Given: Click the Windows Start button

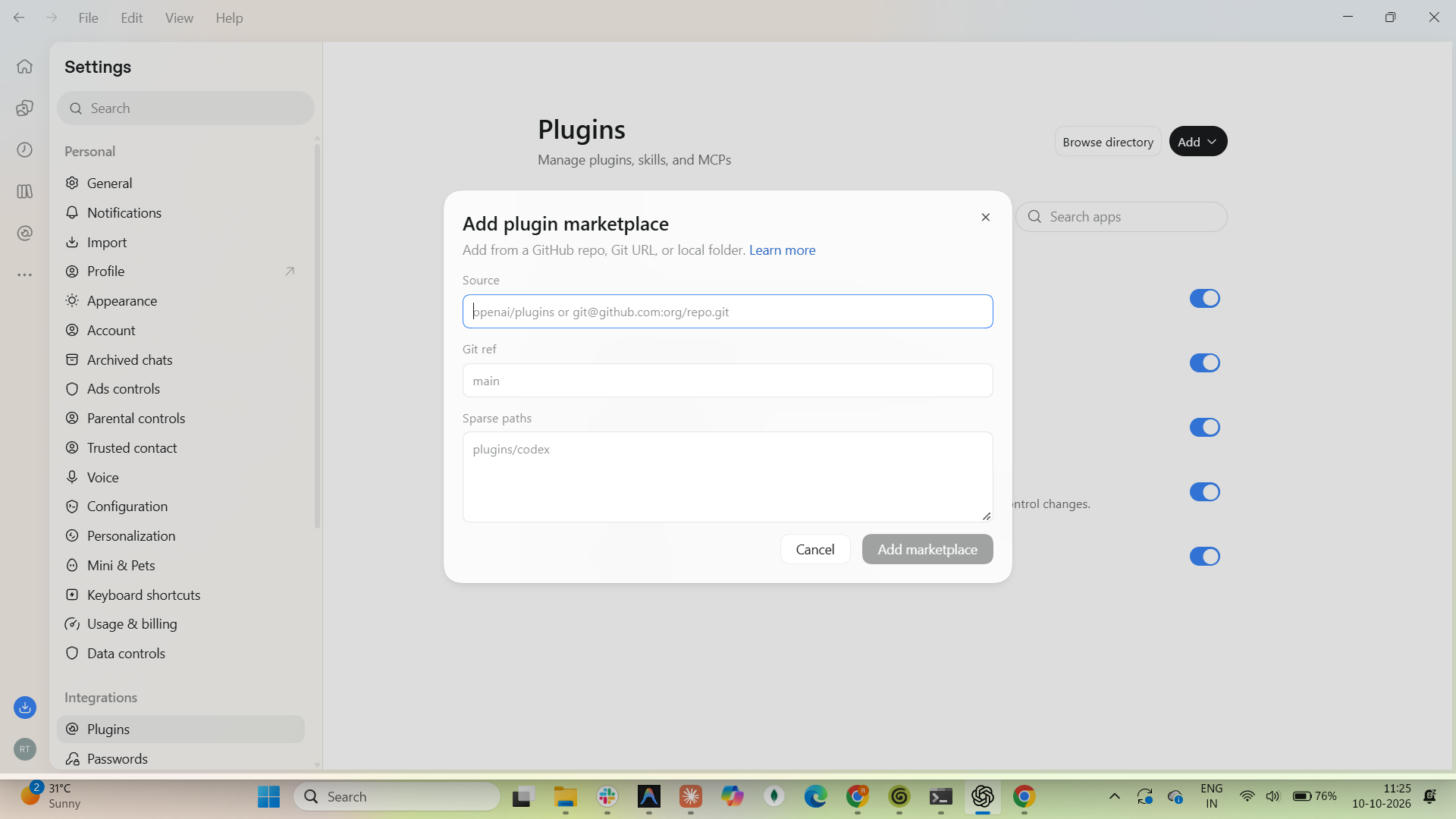Looking at the screenshot, I should [269, 797].
